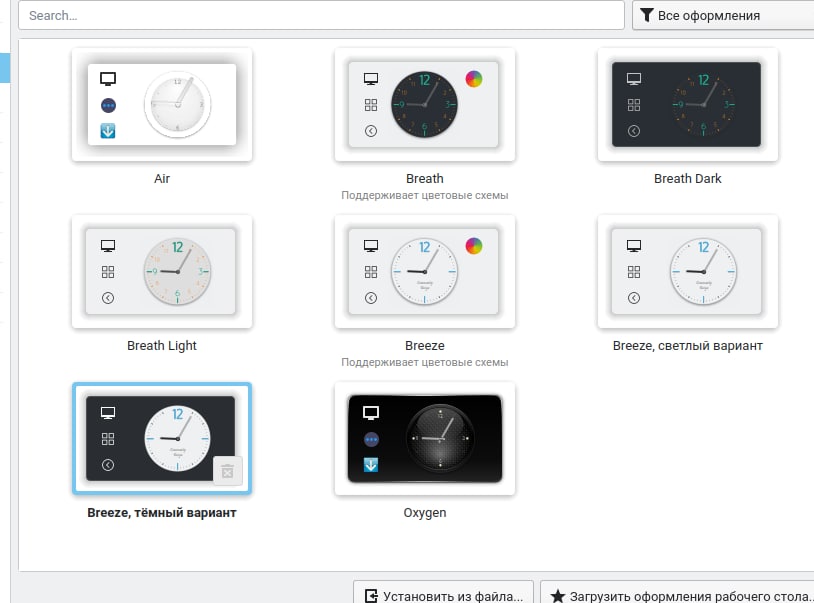The width and height of the screenshot is (814, 603).
Task: Click the Breeze, светлый вариант label
Action: pyautogui.click(x=687, y=346)
